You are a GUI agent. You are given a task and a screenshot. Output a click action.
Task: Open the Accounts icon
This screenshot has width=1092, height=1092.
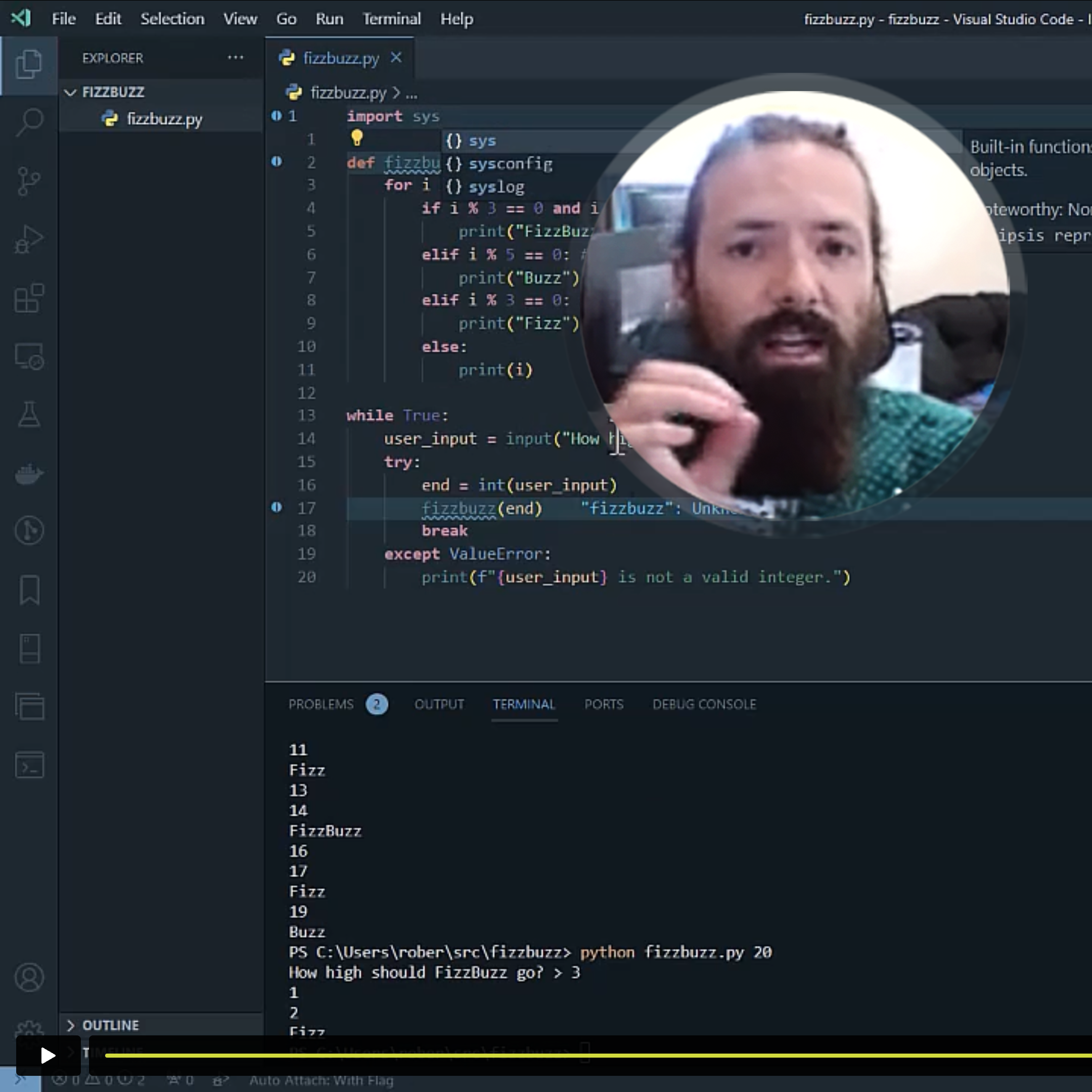point(29,977)
